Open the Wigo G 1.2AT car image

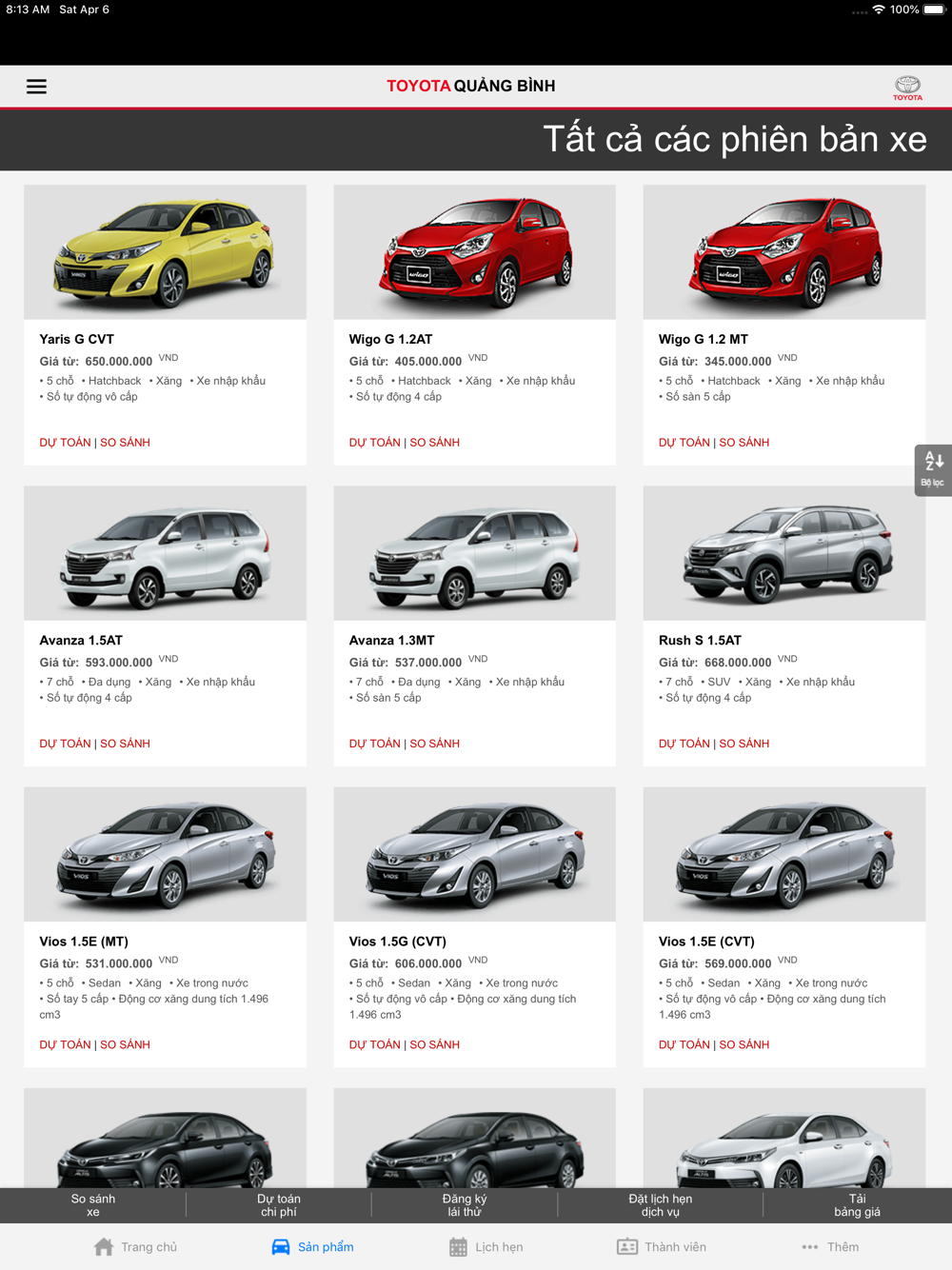coord(475,252)
